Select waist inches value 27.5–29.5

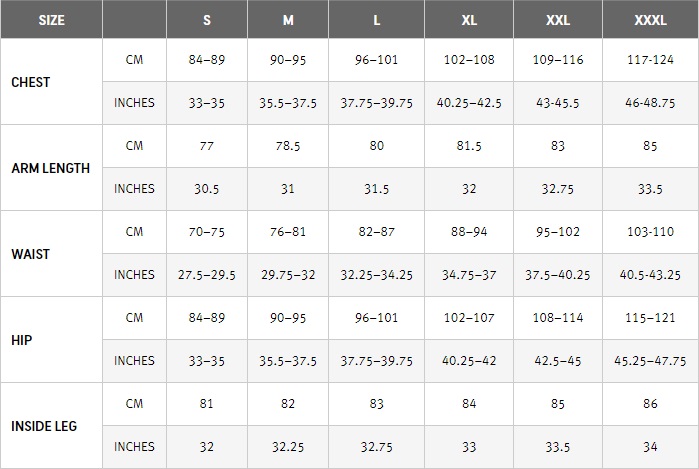pyautogui.click(x=207, y=275)
